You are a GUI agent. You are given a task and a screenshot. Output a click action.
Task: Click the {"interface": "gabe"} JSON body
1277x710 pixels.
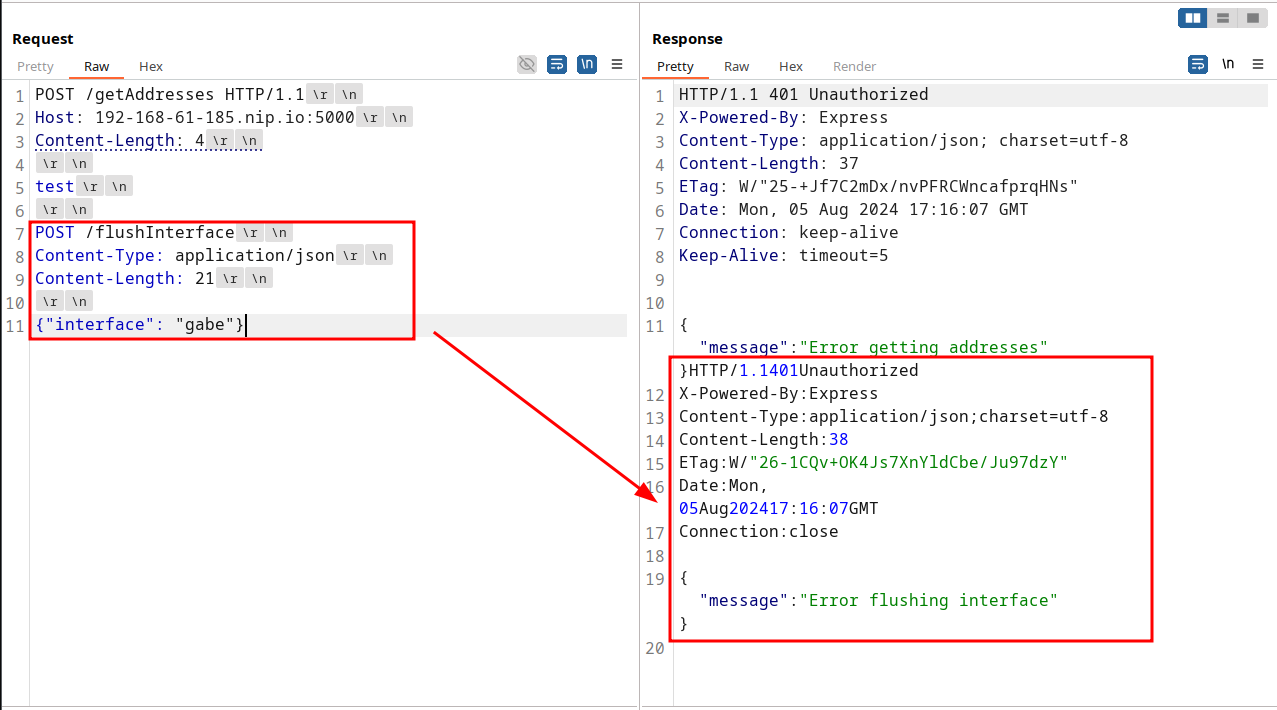(x=140, y=324)
